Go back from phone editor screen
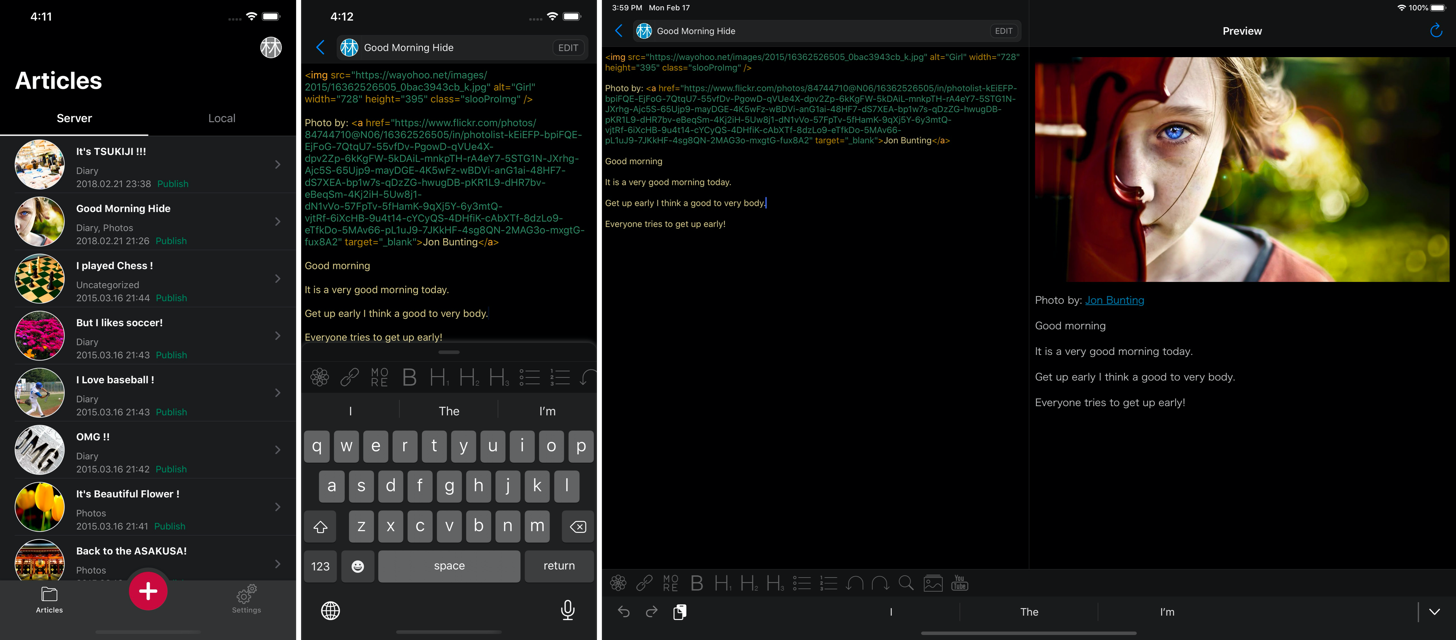1456x640 pixels. point(320,47)
